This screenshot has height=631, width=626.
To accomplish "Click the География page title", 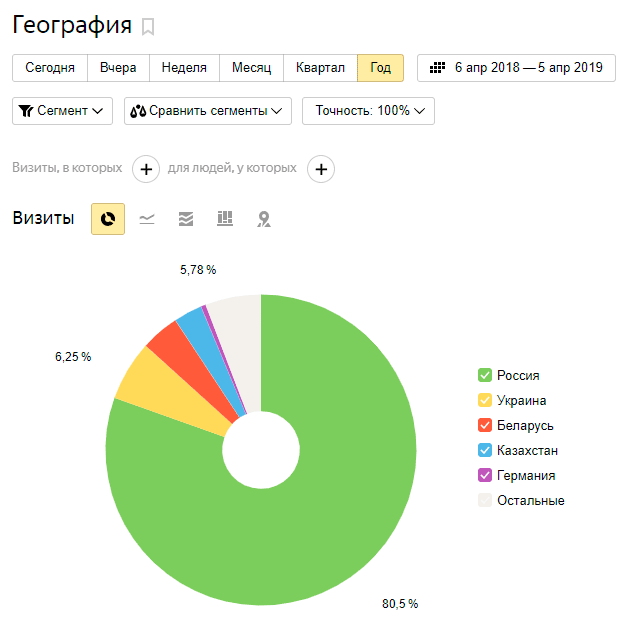I will pos(72,25).
